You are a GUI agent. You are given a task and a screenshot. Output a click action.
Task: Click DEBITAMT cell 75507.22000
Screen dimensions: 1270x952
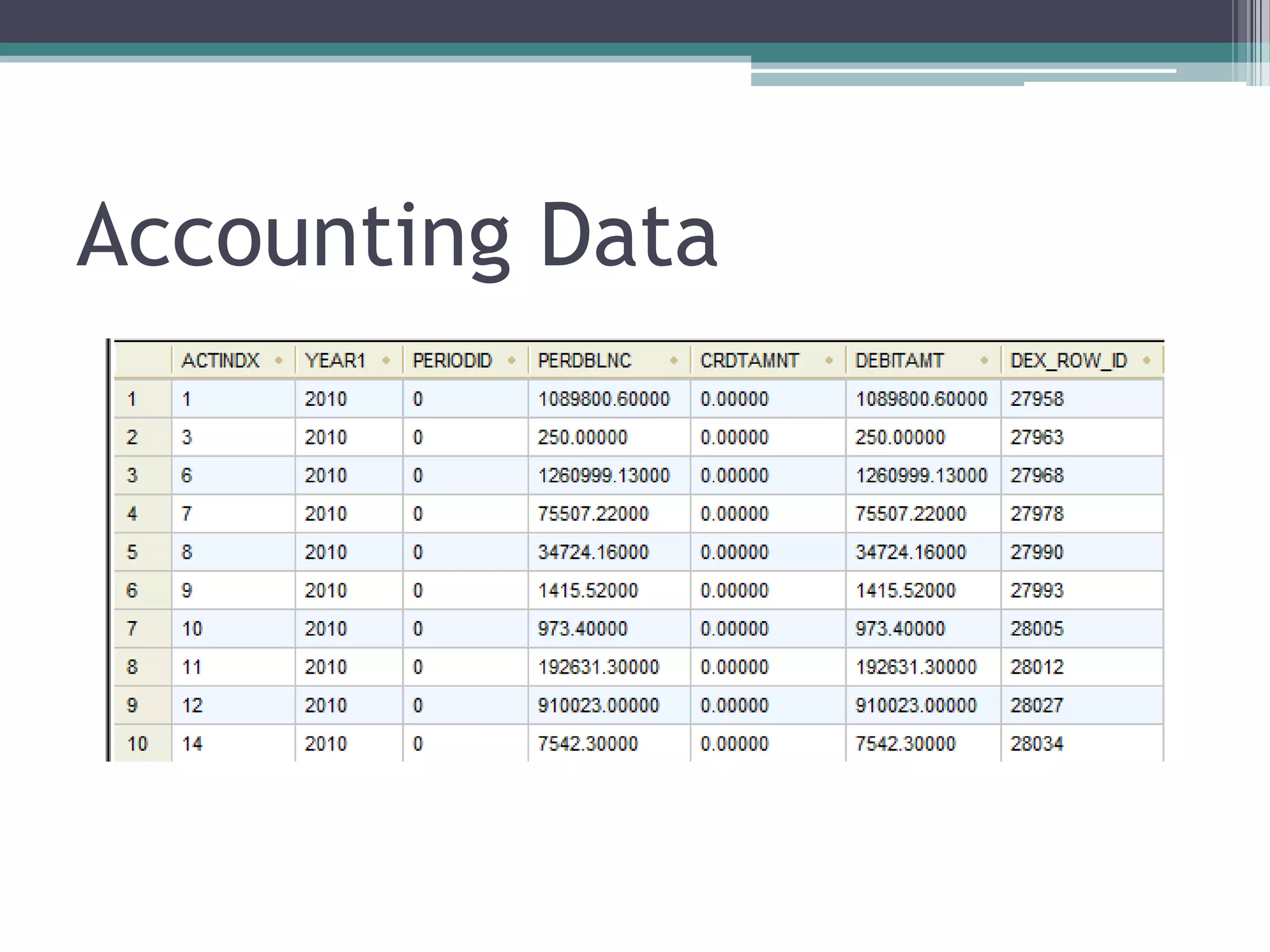[x=923, y=514]
